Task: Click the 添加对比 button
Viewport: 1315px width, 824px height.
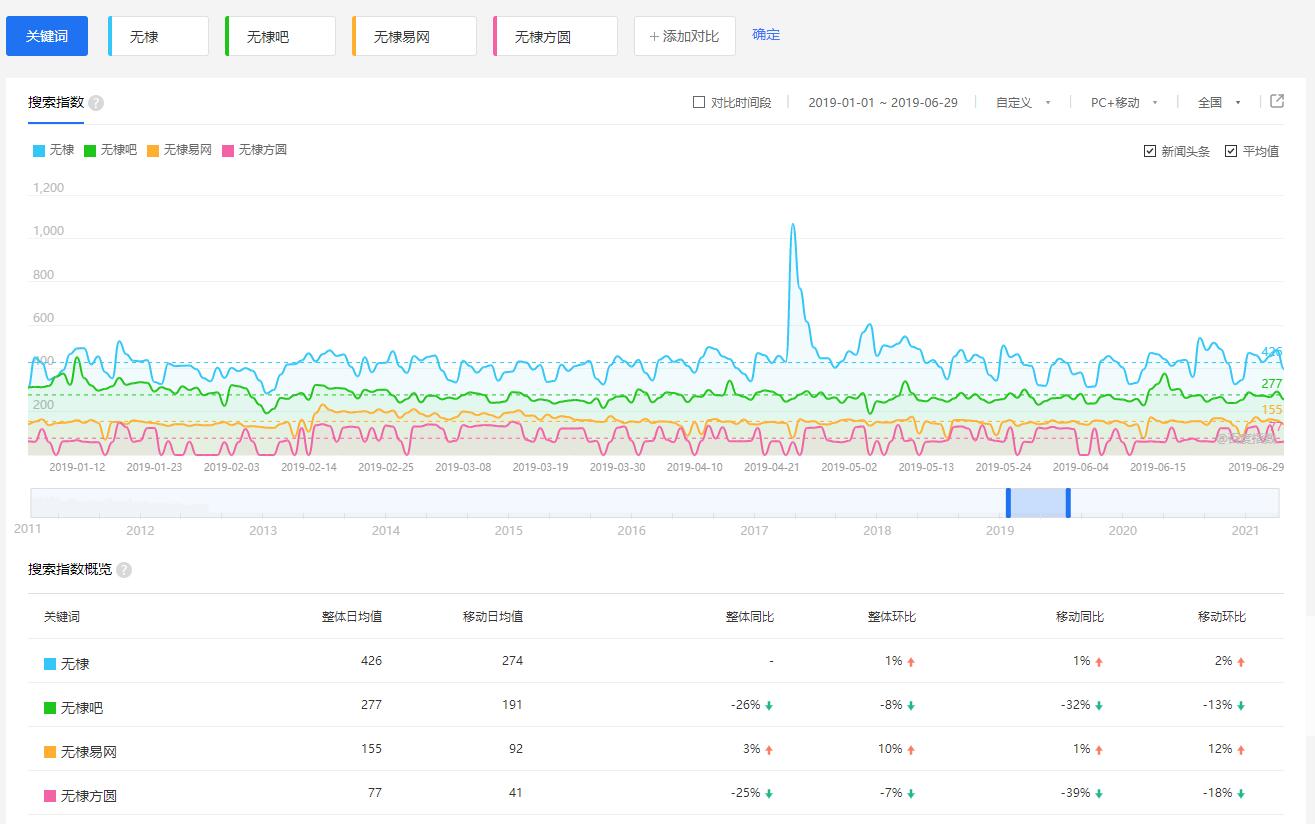Action: (684, 36)
